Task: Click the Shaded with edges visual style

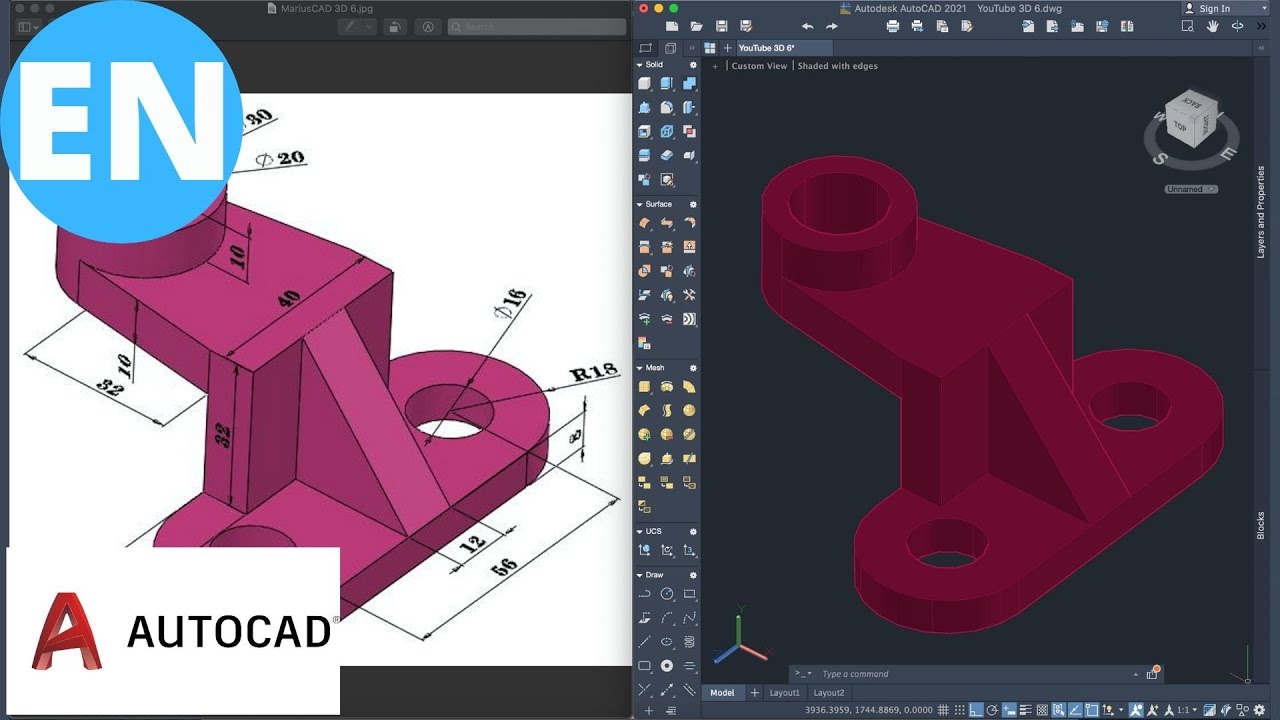Action: point(838,66)
